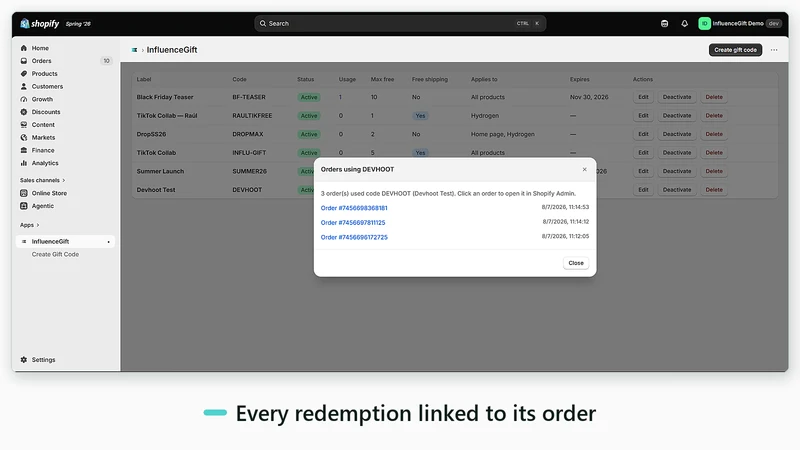Click the InfluenceGift app breadcrumb icon
The width and height of the screenshot is (800, 450).
[x=134, y=50]
